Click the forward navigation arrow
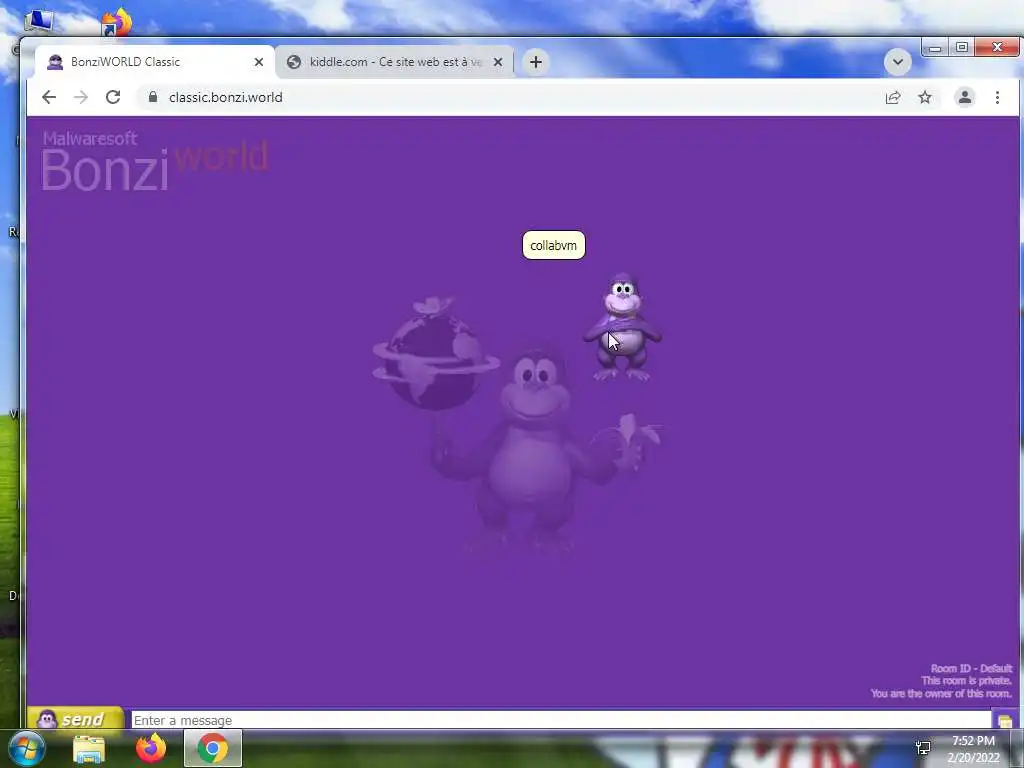1024x768 pixels. point(81,97)
